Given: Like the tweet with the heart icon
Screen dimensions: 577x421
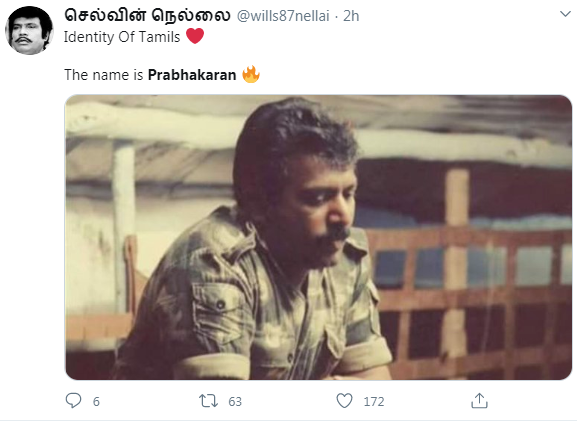Looking at the screenshot, I should (344, 401).
